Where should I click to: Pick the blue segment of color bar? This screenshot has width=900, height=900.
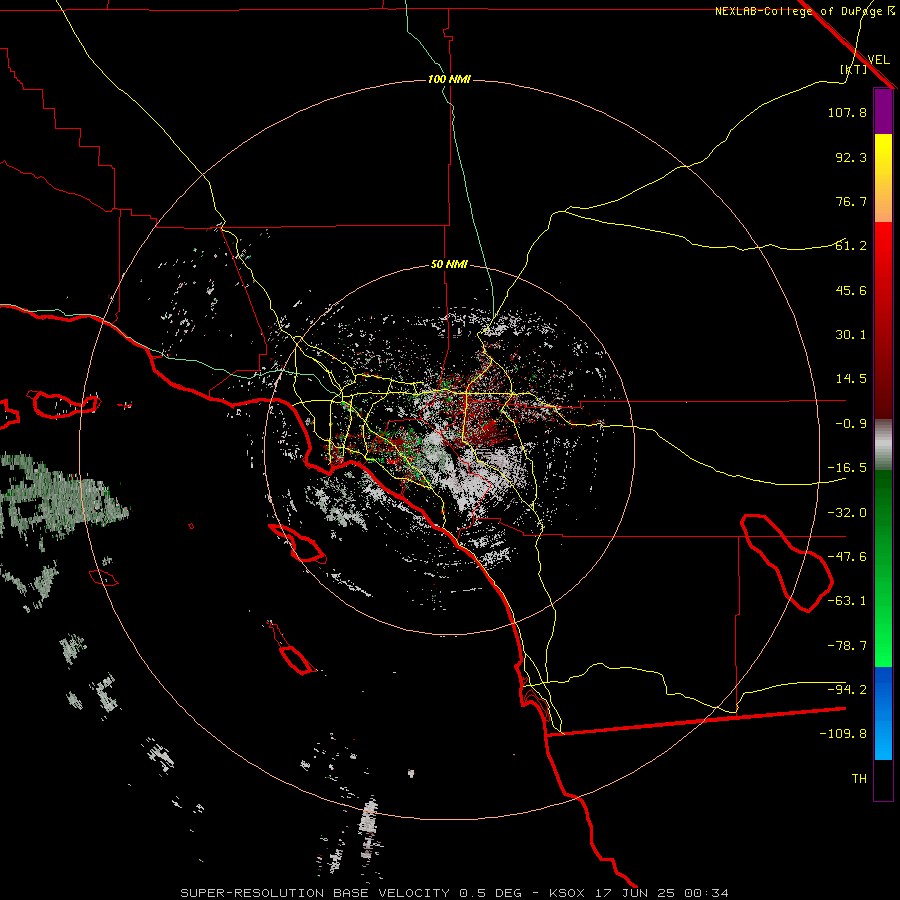pyautogui.click(x=883, y=713)
